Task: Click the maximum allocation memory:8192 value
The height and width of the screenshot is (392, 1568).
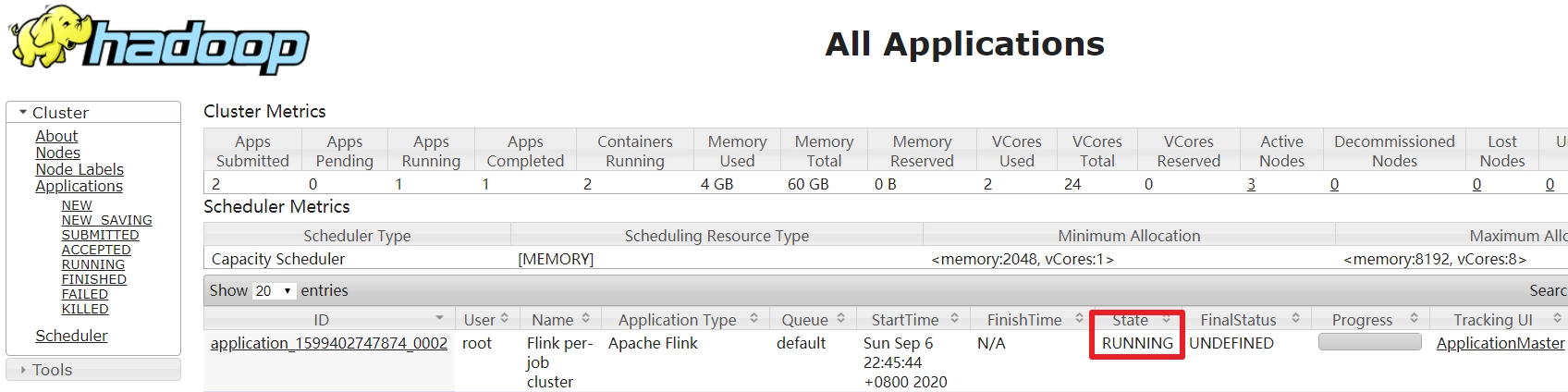Action: [1435, 259]
